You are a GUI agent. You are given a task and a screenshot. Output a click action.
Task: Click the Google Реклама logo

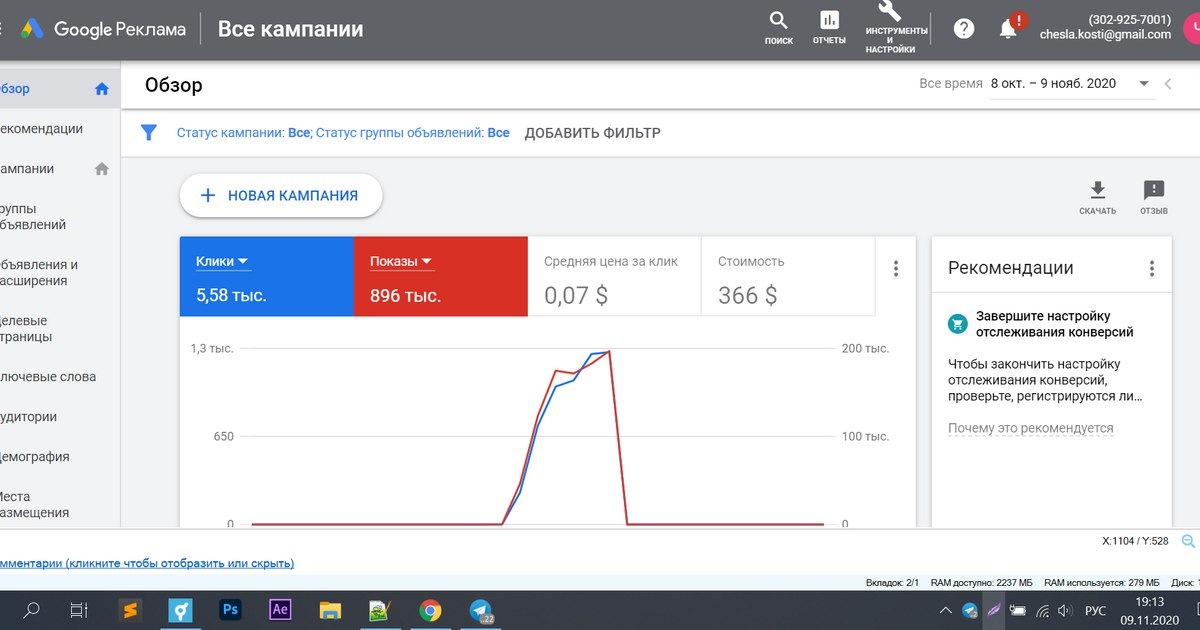[x=104, y=29]
